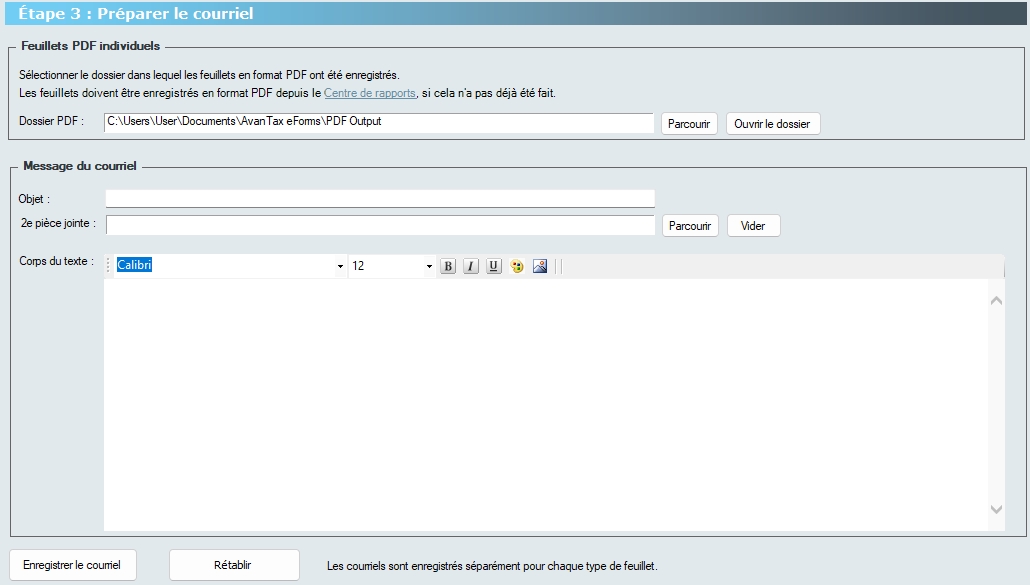Click the 2e pièce jointe field

point(380,225)
